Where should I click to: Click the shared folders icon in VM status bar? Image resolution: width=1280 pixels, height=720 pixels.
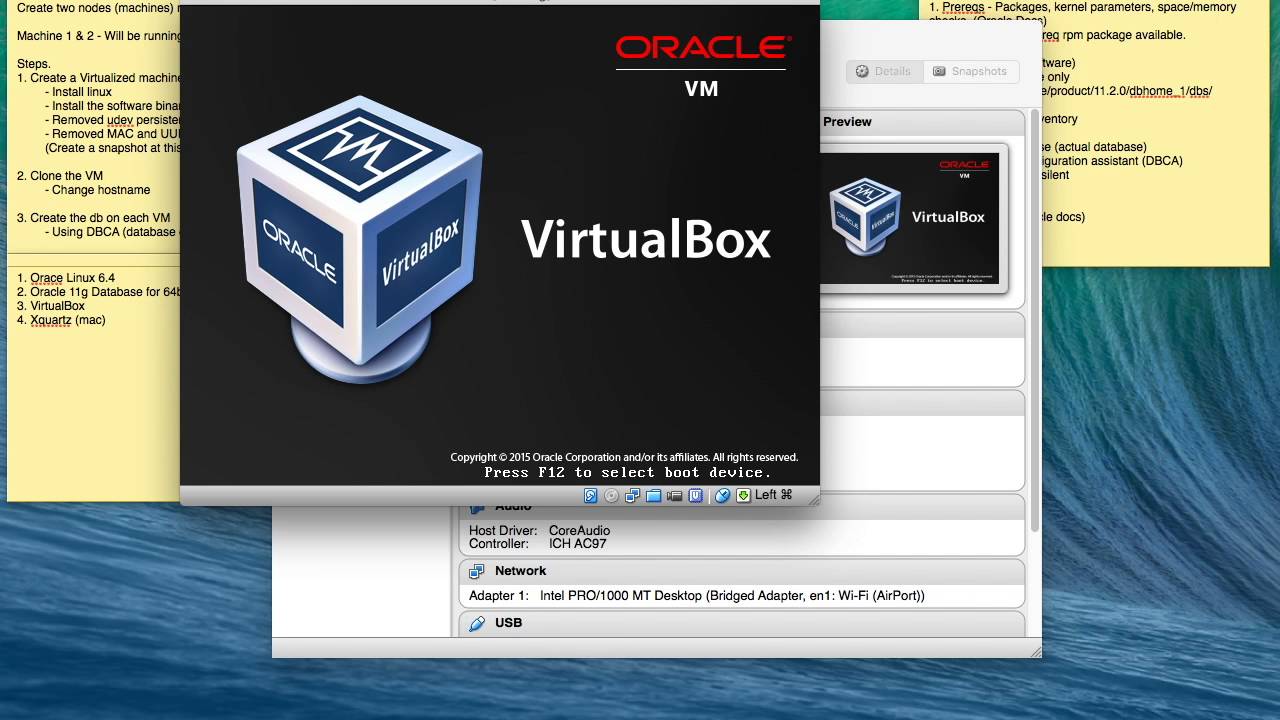tap(654, 495)
